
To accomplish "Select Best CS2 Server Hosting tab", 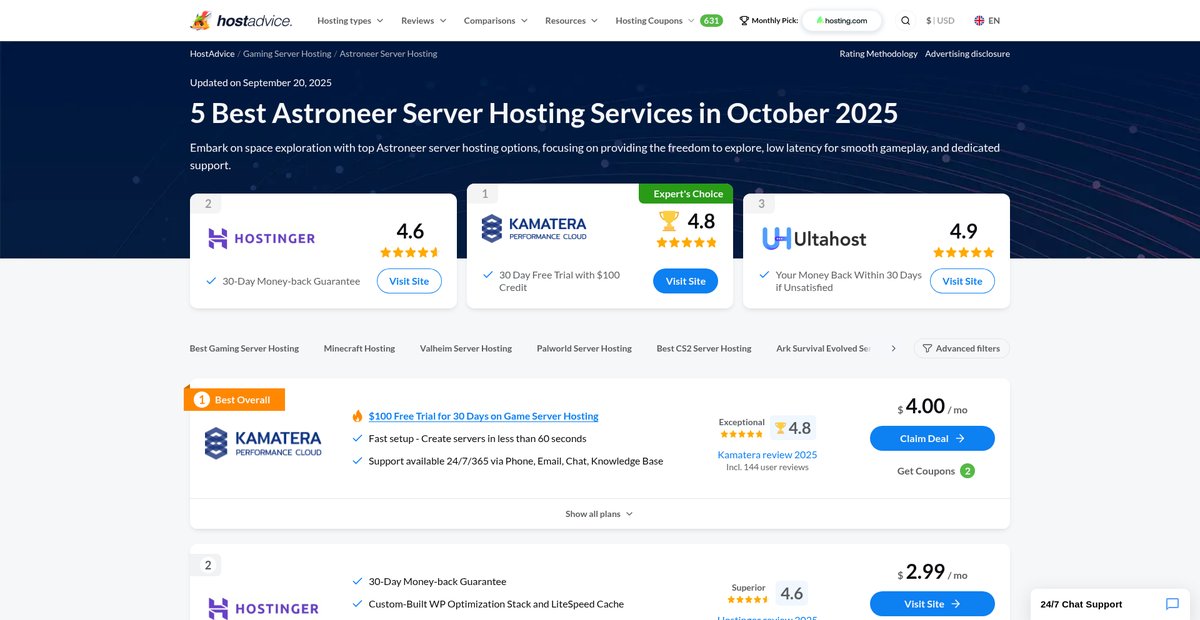I will [x=704, y=348].
